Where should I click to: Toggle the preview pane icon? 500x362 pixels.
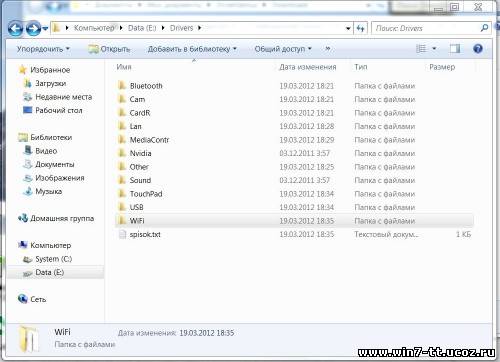point(455,49)
